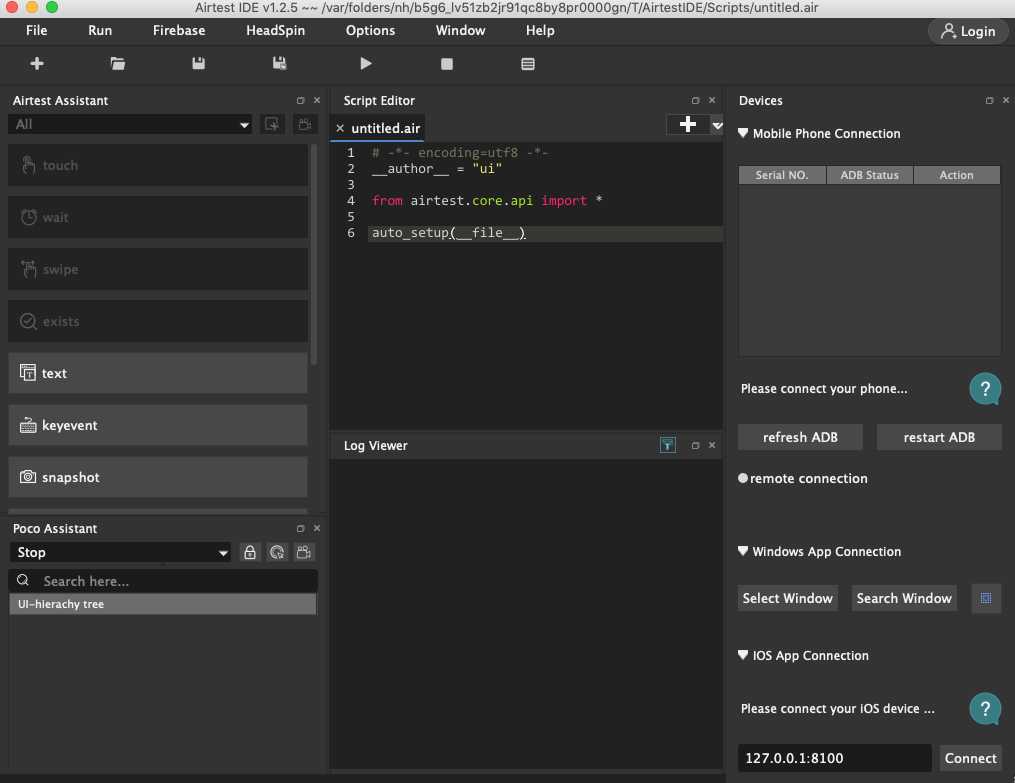This screenshot has height=783, width=1015.
Task: Click the Save As toolbar icon
Action: click(279, 63)
